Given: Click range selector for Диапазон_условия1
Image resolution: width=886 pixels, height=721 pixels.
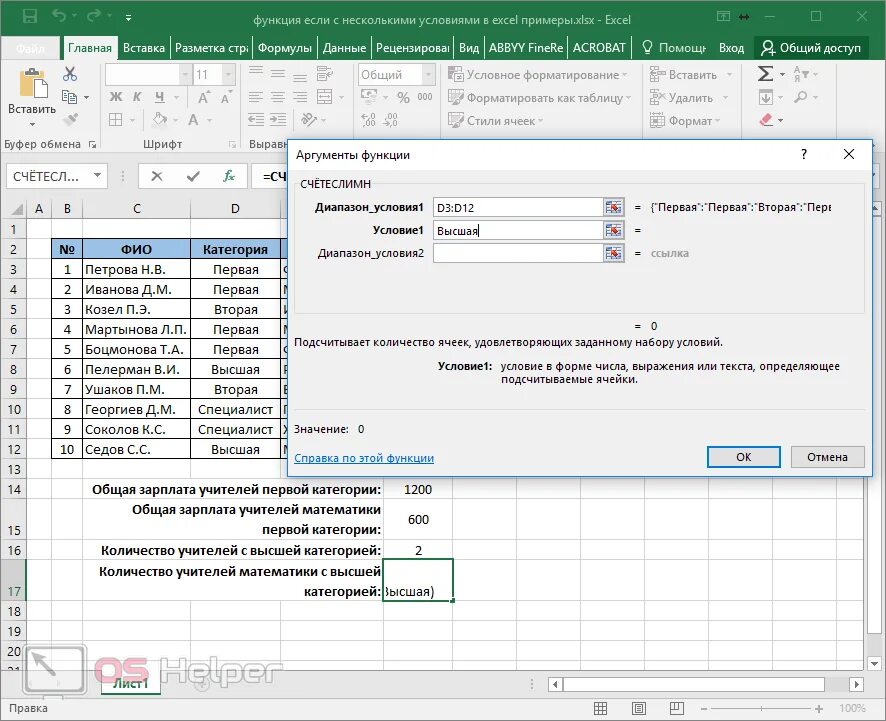Looking at the screenshot, I should tap(613, 207).
